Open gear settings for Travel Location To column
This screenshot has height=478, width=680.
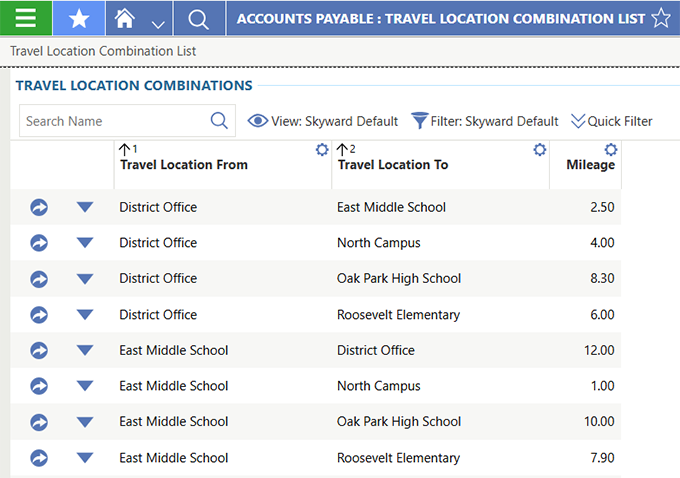click(x=540, y=150)
